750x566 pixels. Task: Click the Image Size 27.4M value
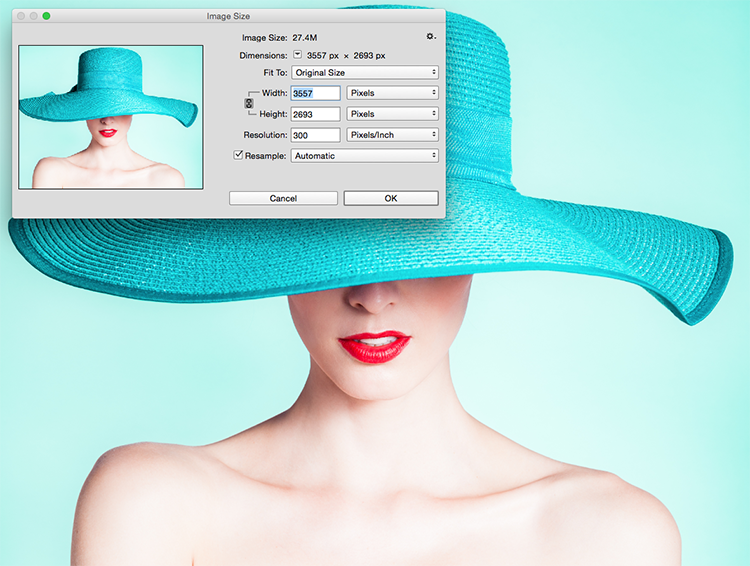click(x=305, y=37)
